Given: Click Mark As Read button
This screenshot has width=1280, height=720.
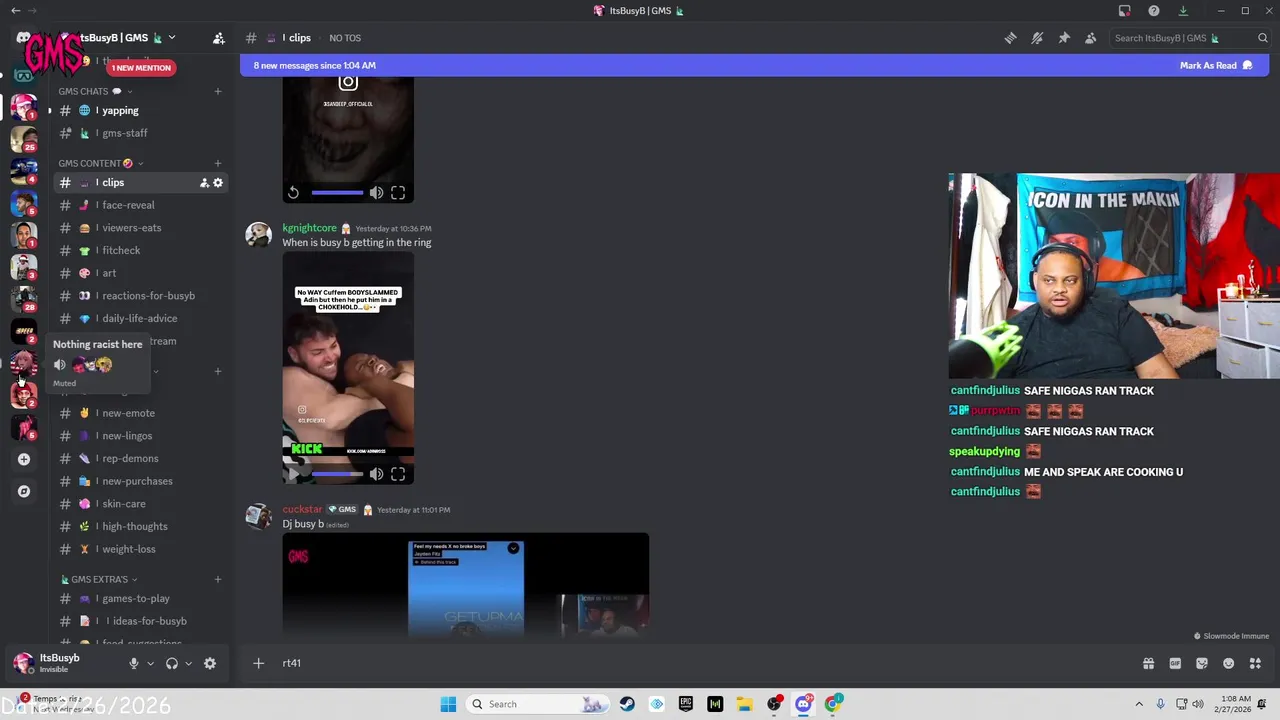Looking at the screenshot, I should click(1215, 65).
